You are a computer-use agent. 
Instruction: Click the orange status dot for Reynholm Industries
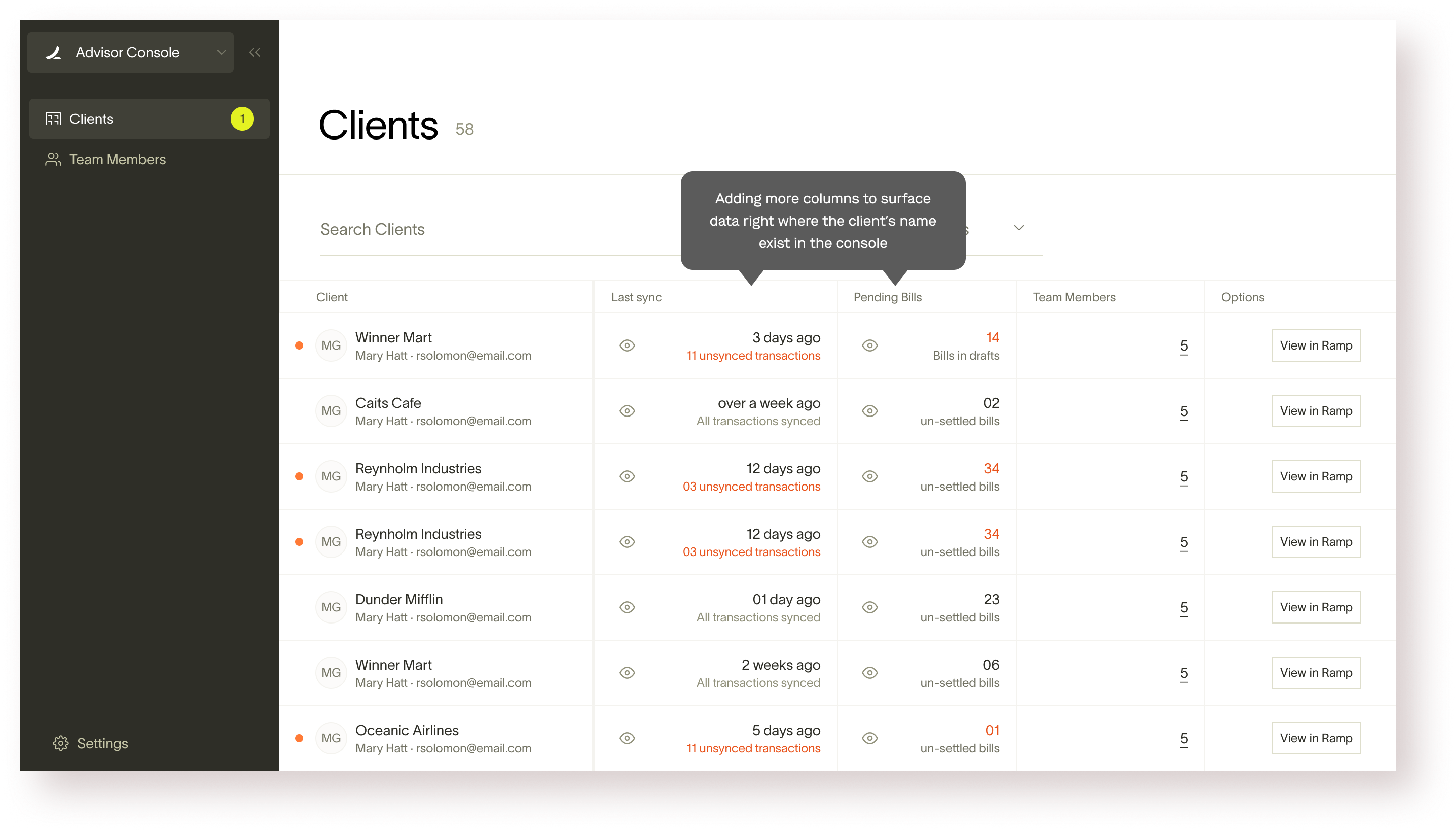click(299, 476)
